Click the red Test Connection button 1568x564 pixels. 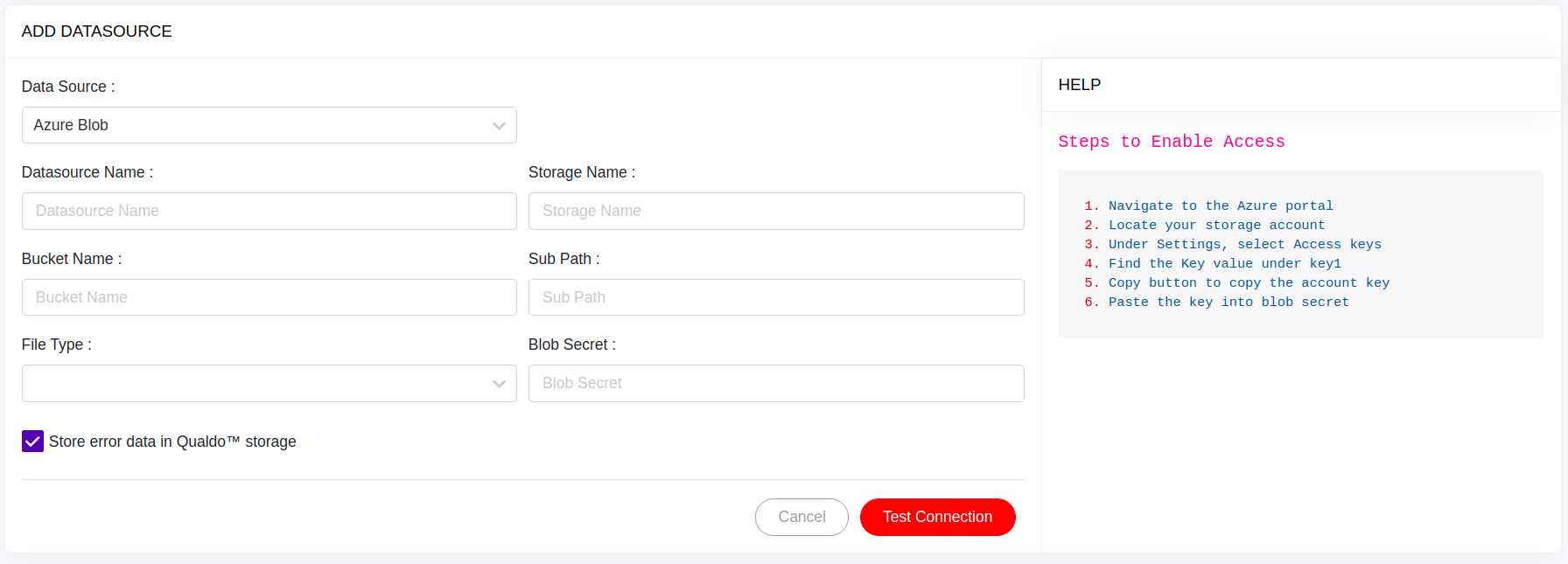point(937,517)
